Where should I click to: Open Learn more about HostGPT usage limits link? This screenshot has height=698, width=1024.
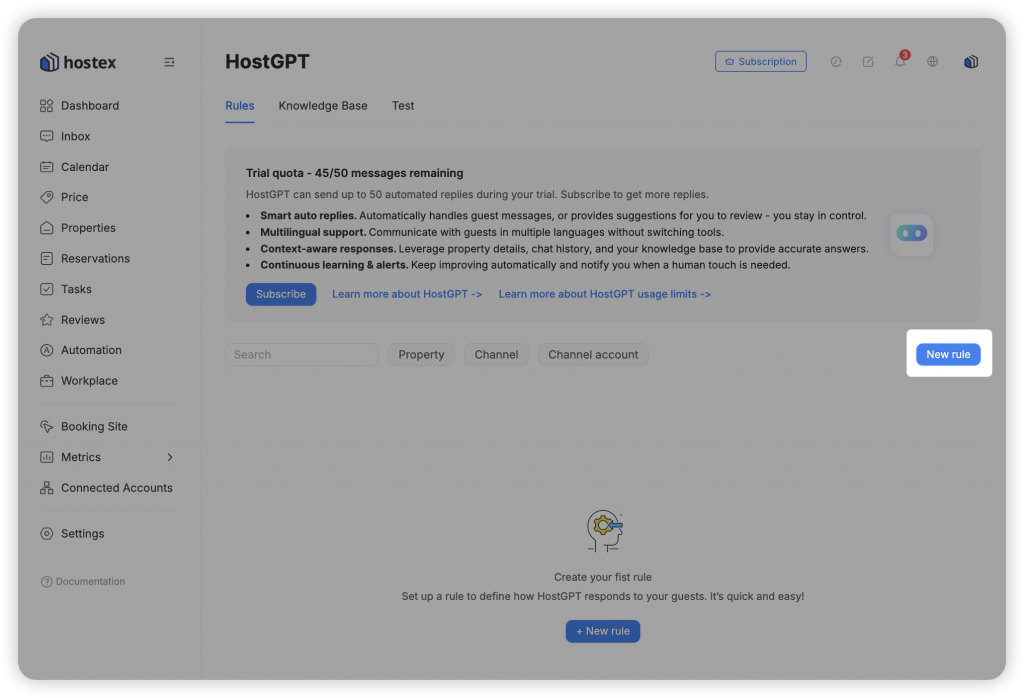[604, 295]
